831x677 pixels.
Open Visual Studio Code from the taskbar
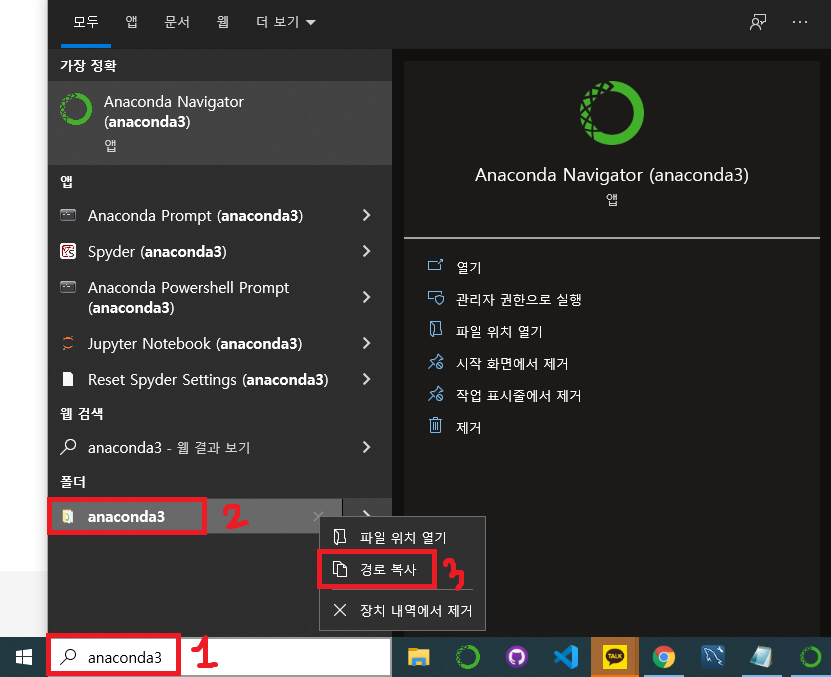(565, 657)
